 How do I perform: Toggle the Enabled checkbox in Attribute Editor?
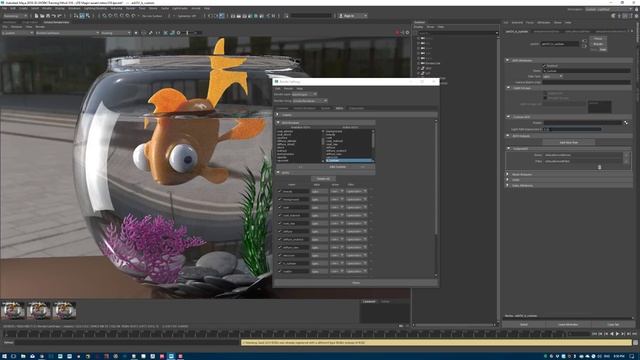click(x=544, y=66)
